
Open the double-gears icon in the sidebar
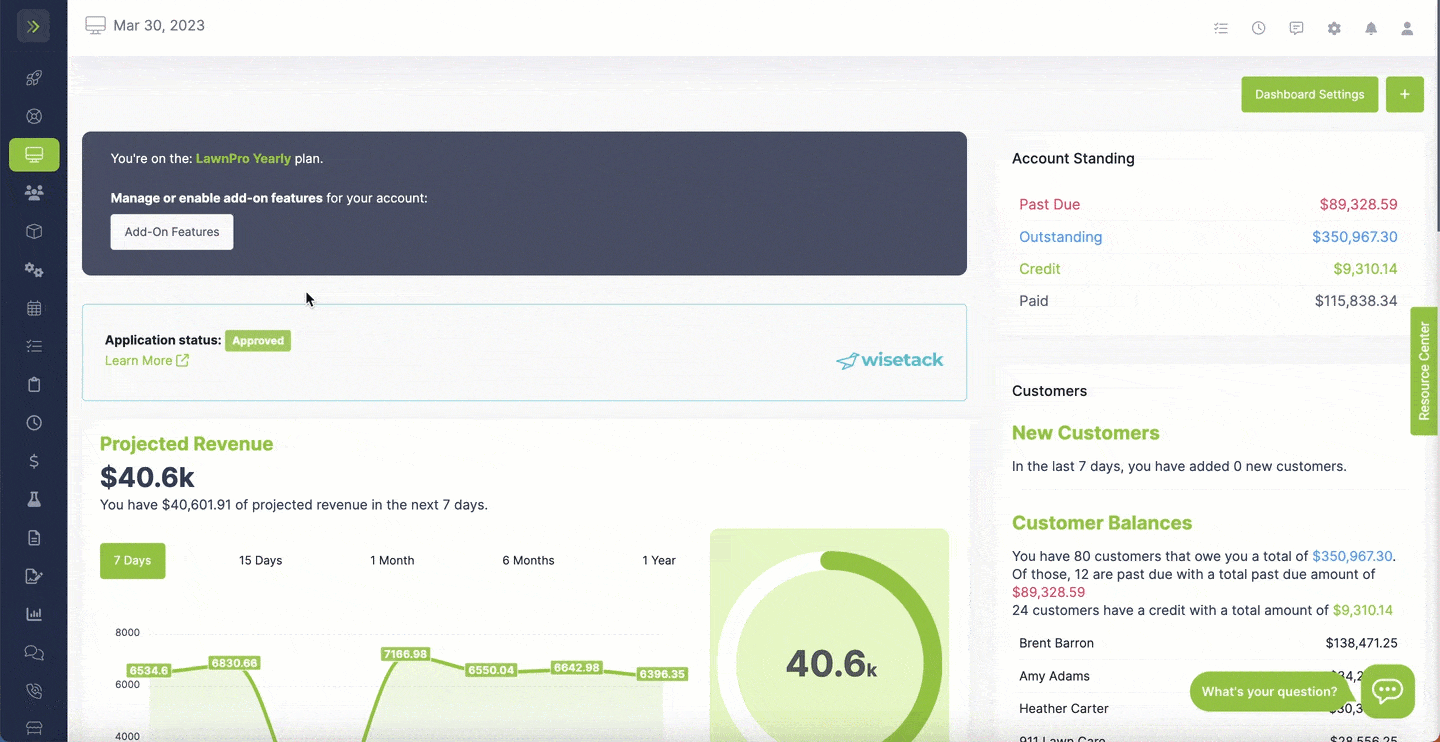click(x=34, y=270)
